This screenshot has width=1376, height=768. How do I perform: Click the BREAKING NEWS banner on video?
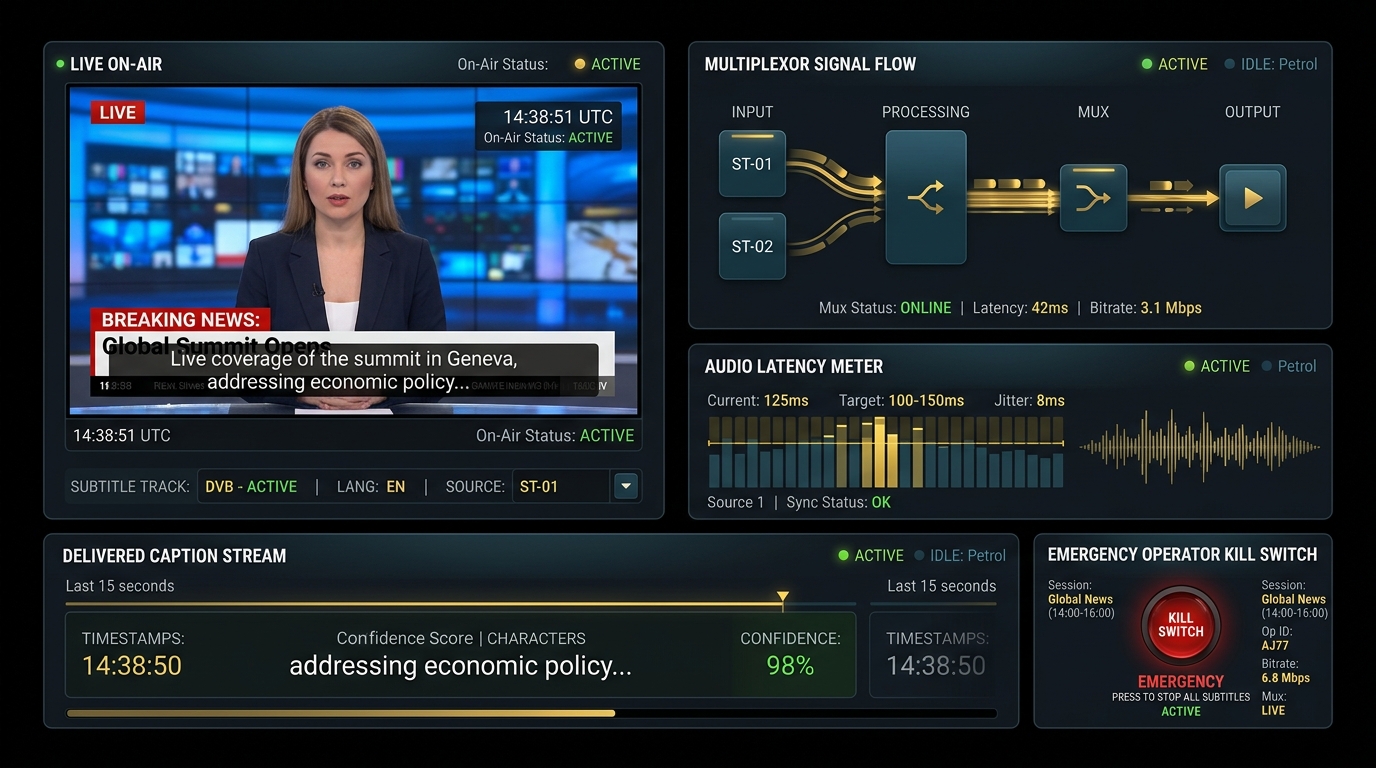[180, 320]
